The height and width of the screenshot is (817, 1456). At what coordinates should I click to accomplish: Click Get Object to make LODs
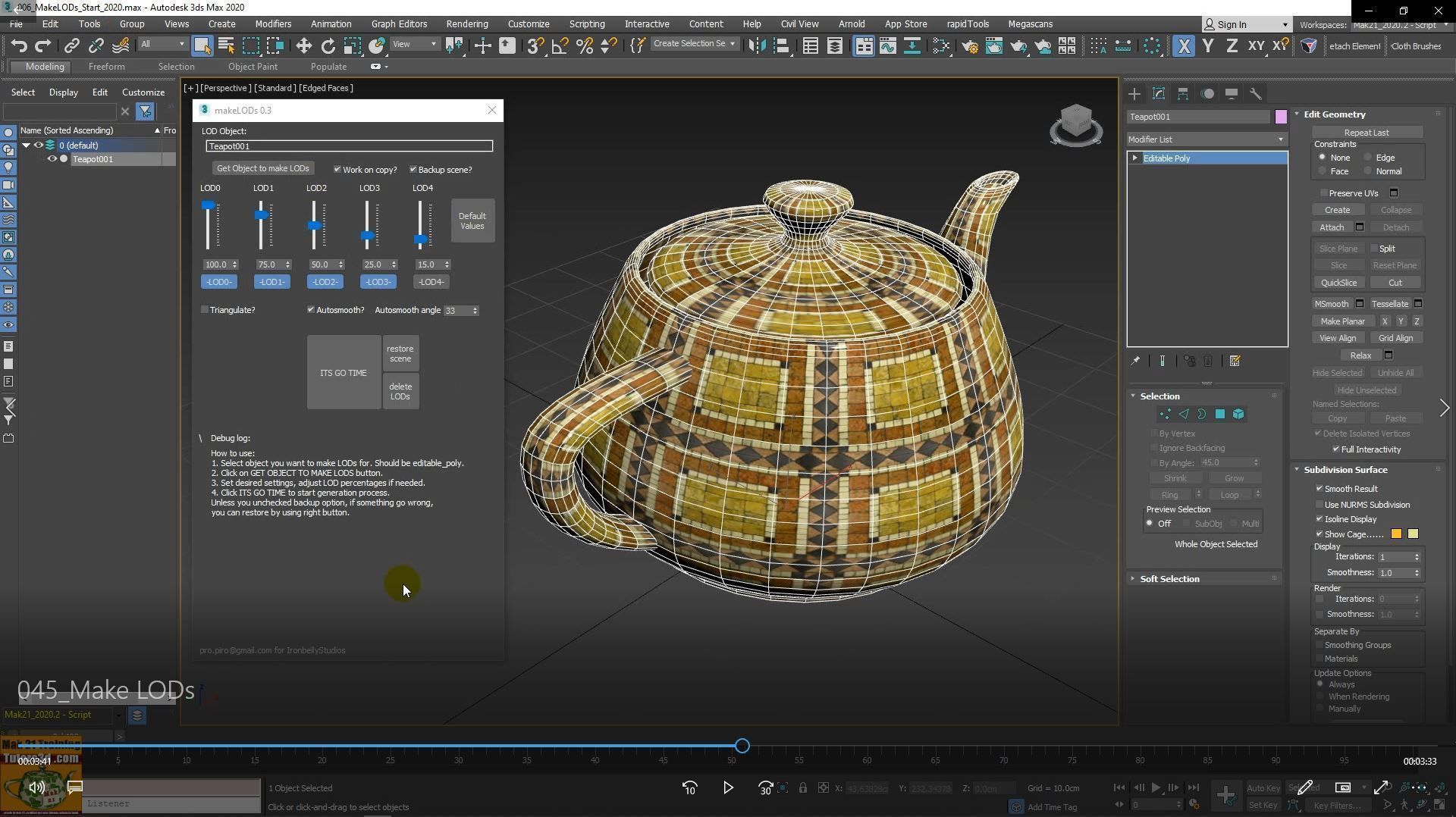click(x=262, y=168)
